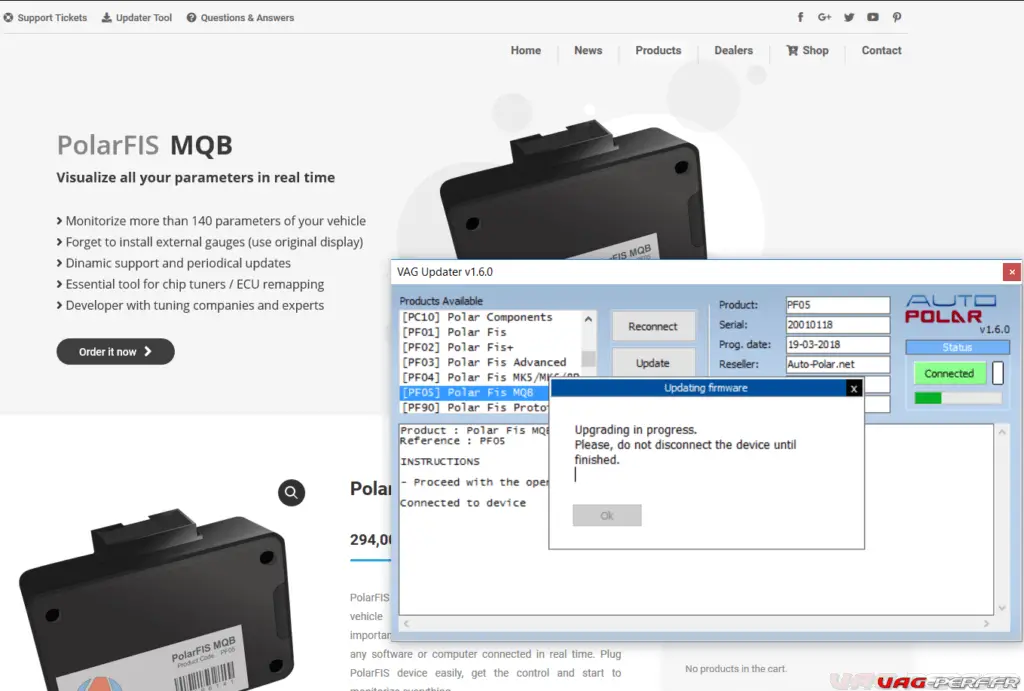Open the Dealers menu item

coord(733,50)
